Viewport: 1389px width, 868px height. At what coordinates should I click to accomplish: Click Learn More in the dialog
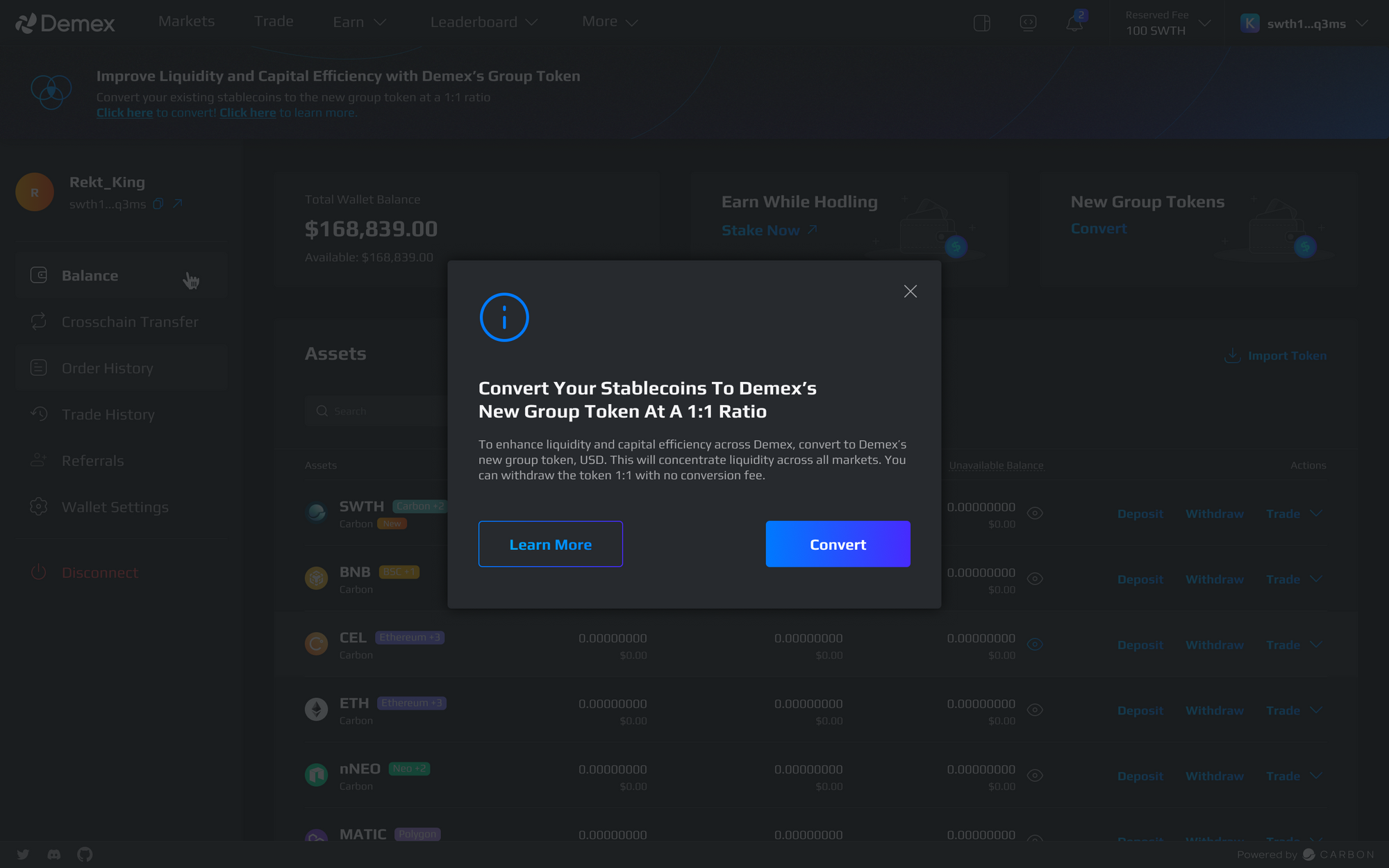pos(550,544)
